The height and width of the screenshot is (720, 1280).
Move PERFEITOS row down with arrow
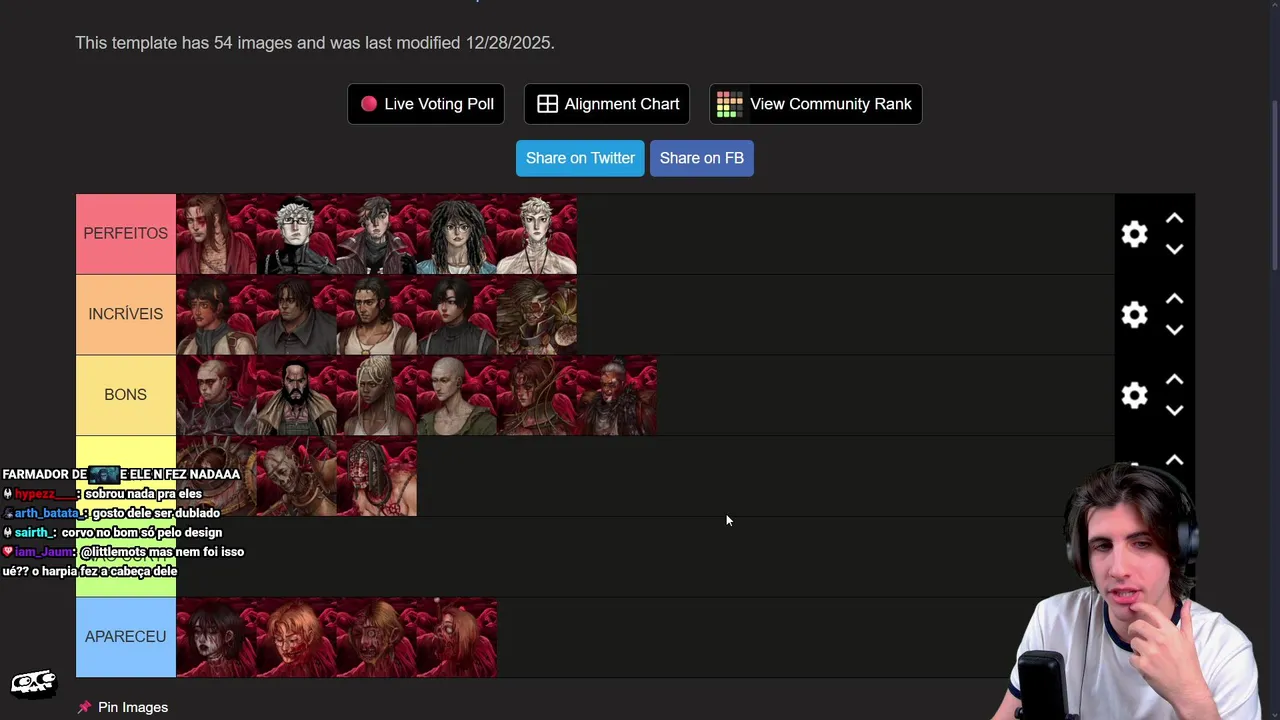(x=1175, y=249)
